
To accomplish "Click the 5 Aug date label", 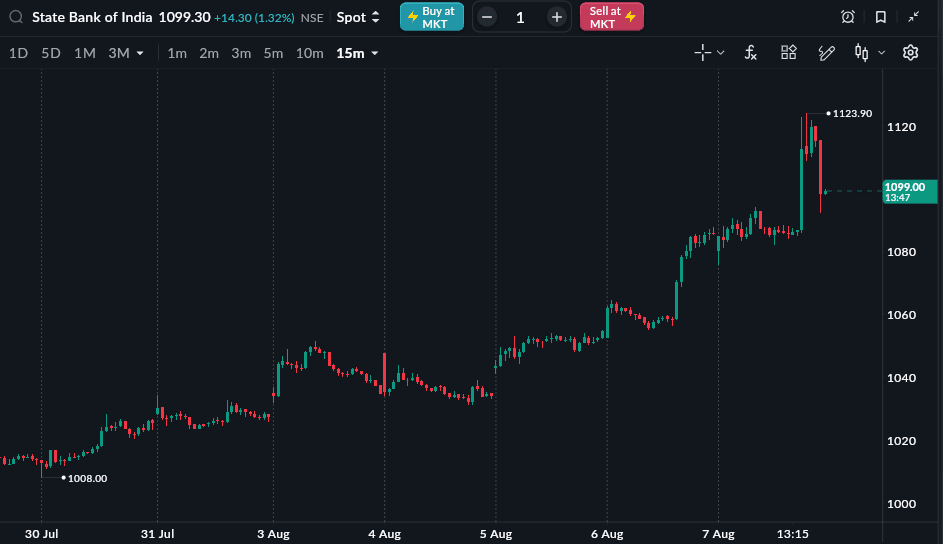I will click(496, 534).
